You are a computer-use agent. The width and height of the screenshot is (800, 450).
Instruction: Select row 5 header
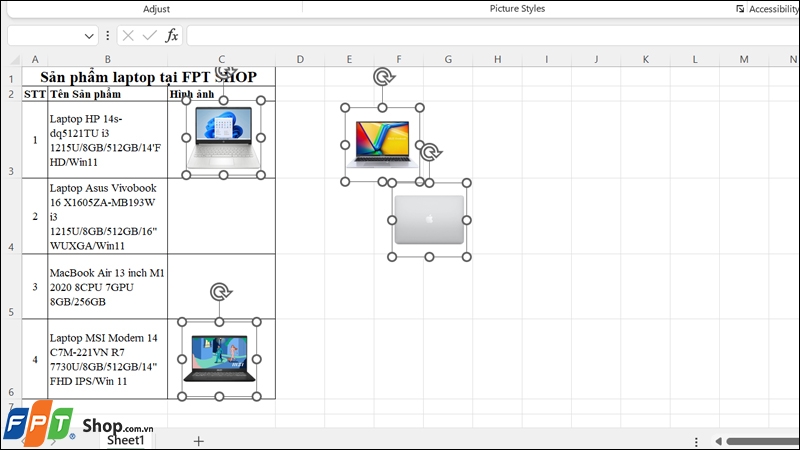(11, 286)
